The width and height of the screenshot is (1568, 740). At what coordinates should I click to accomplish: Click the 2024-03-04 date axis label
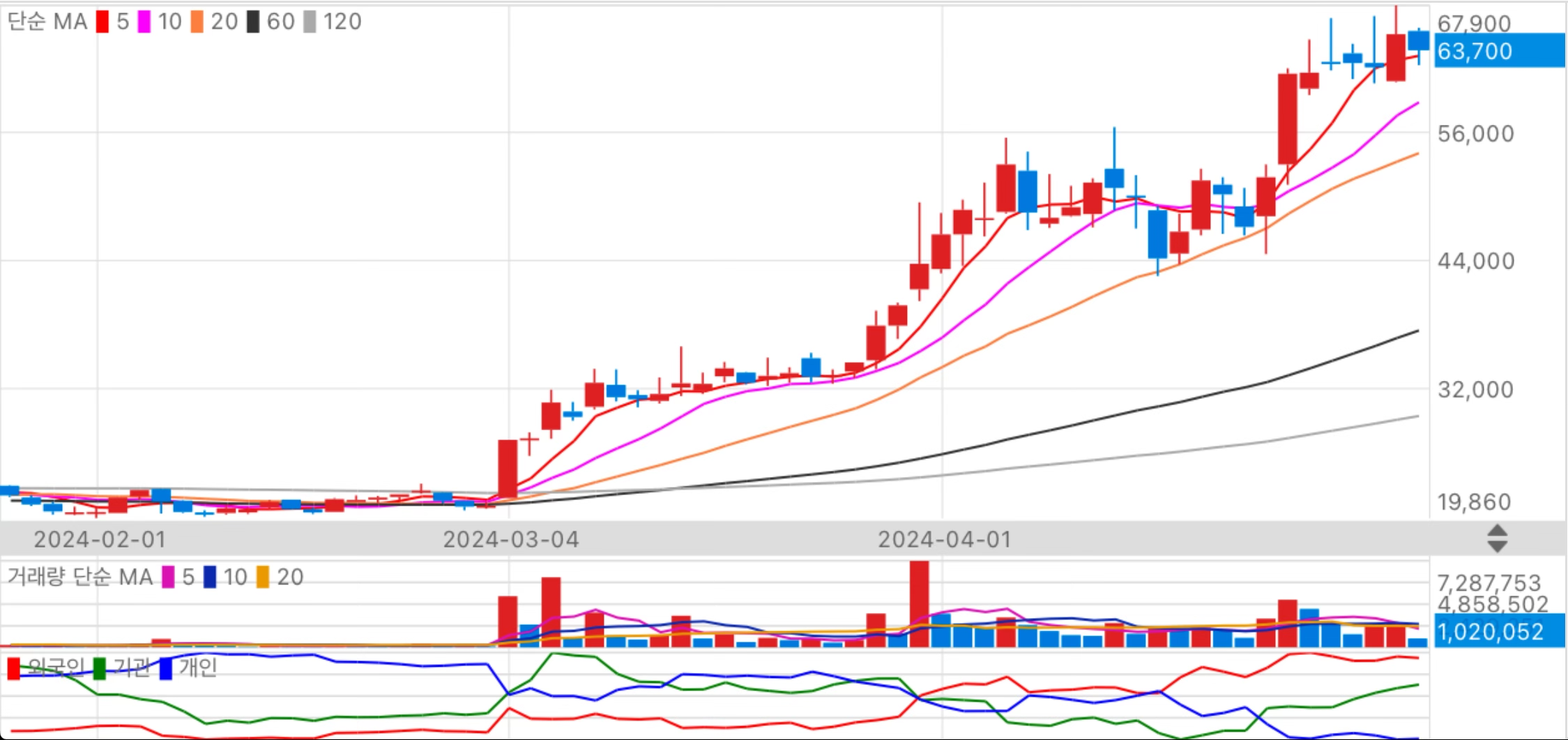pos(511,539)
